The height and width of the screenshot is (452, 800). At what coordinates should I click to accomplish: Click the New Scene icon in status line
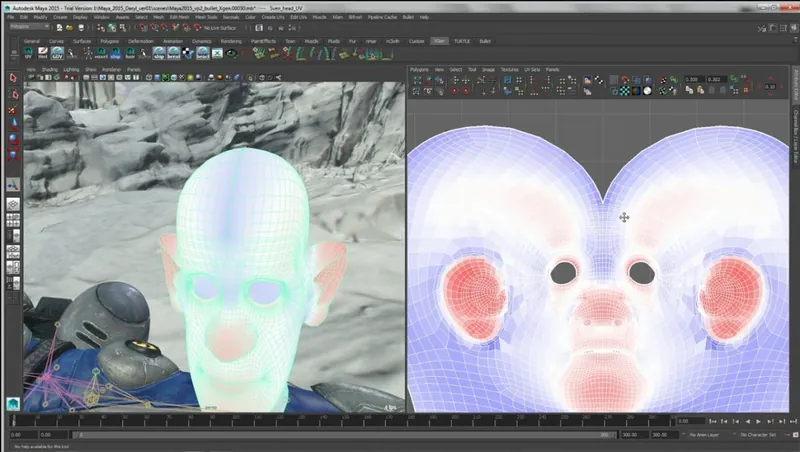(x=59, y=28)
